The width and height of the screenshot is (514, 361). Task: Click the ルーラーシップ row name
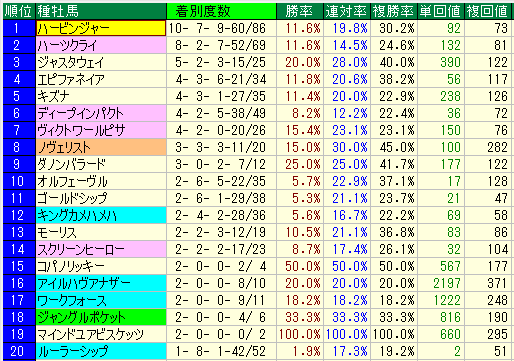tap(101, 351)
